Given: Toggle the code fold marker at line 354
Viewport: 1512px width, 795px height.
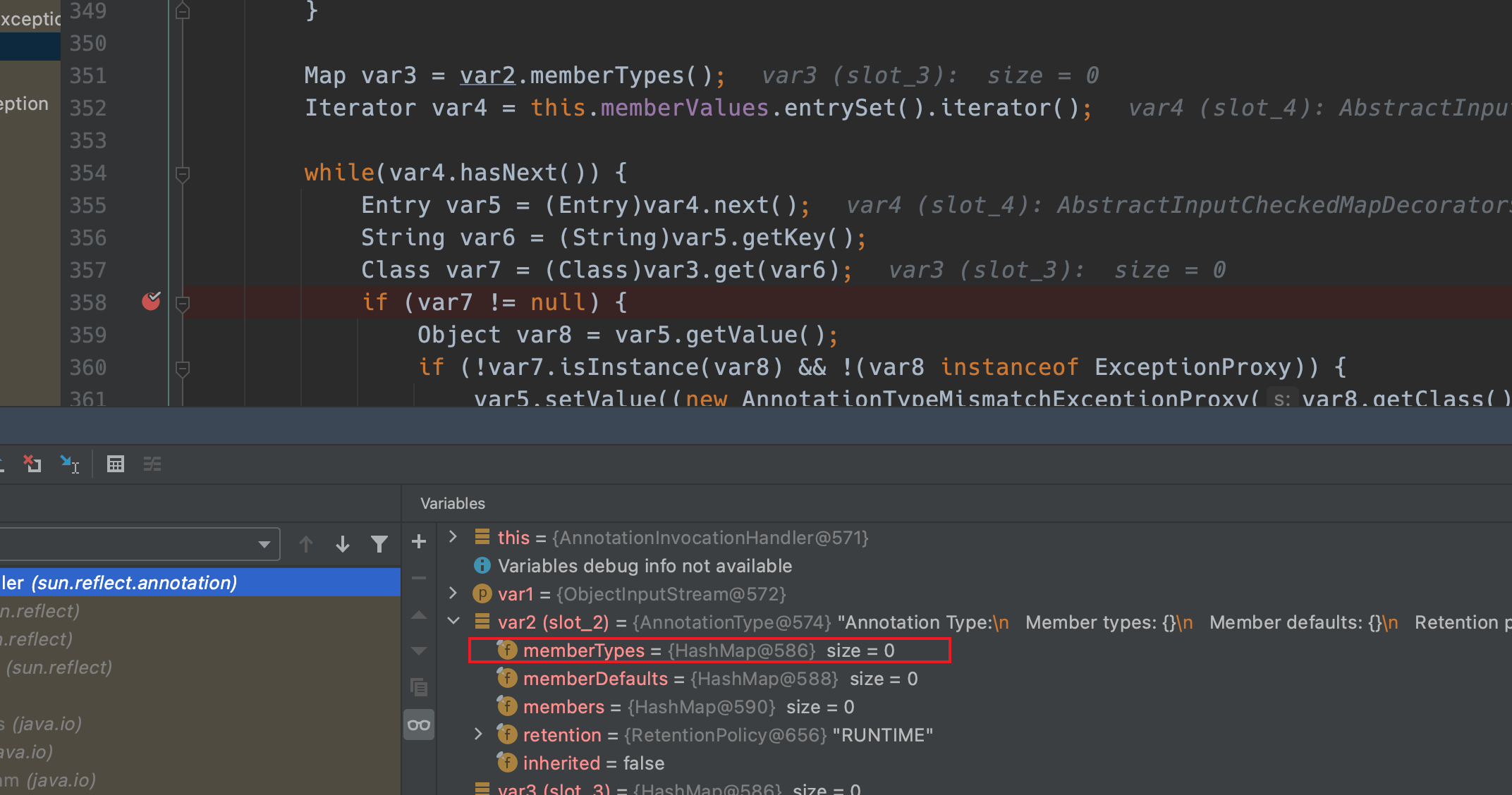Looking at the screenshot, I should [x=182, y=173].
